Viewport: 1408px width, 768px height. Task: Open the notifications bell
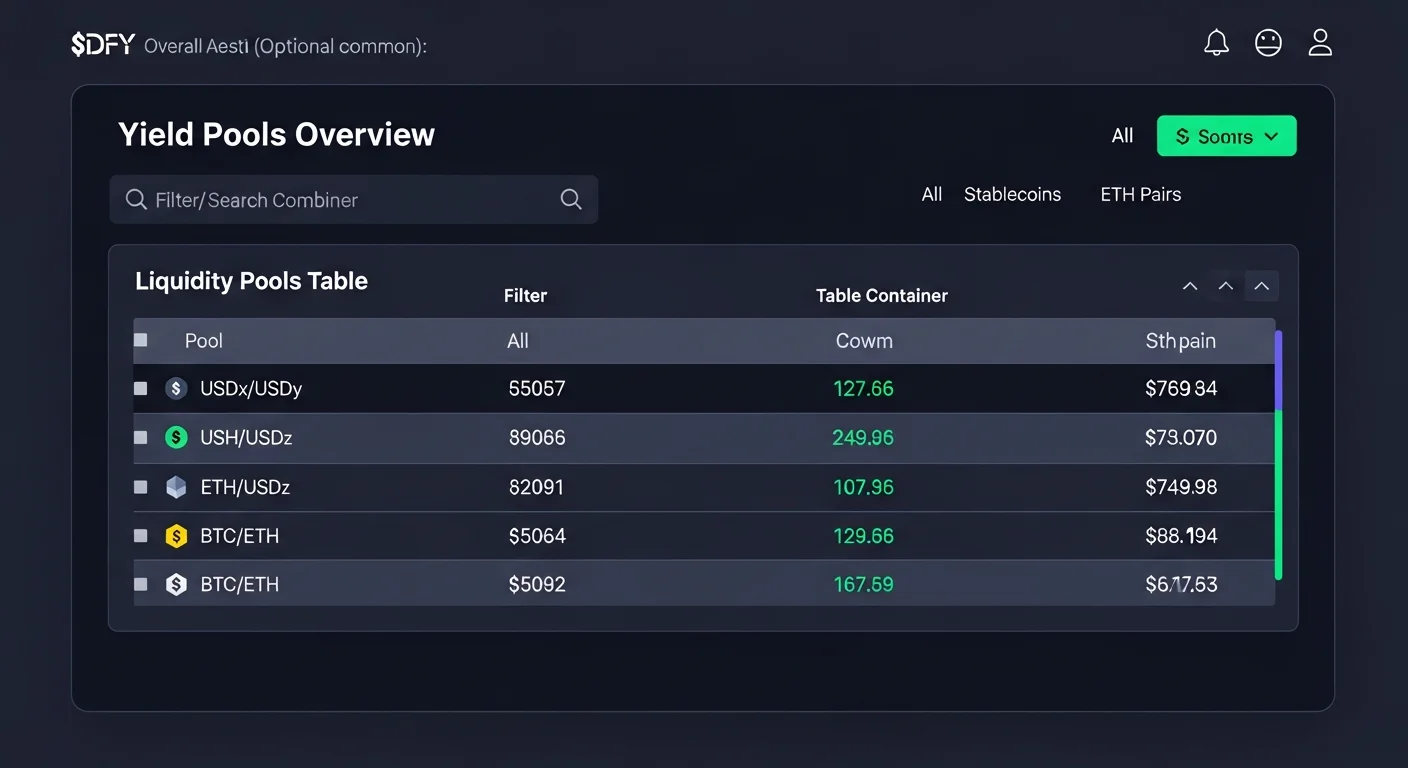[1216, 43]
